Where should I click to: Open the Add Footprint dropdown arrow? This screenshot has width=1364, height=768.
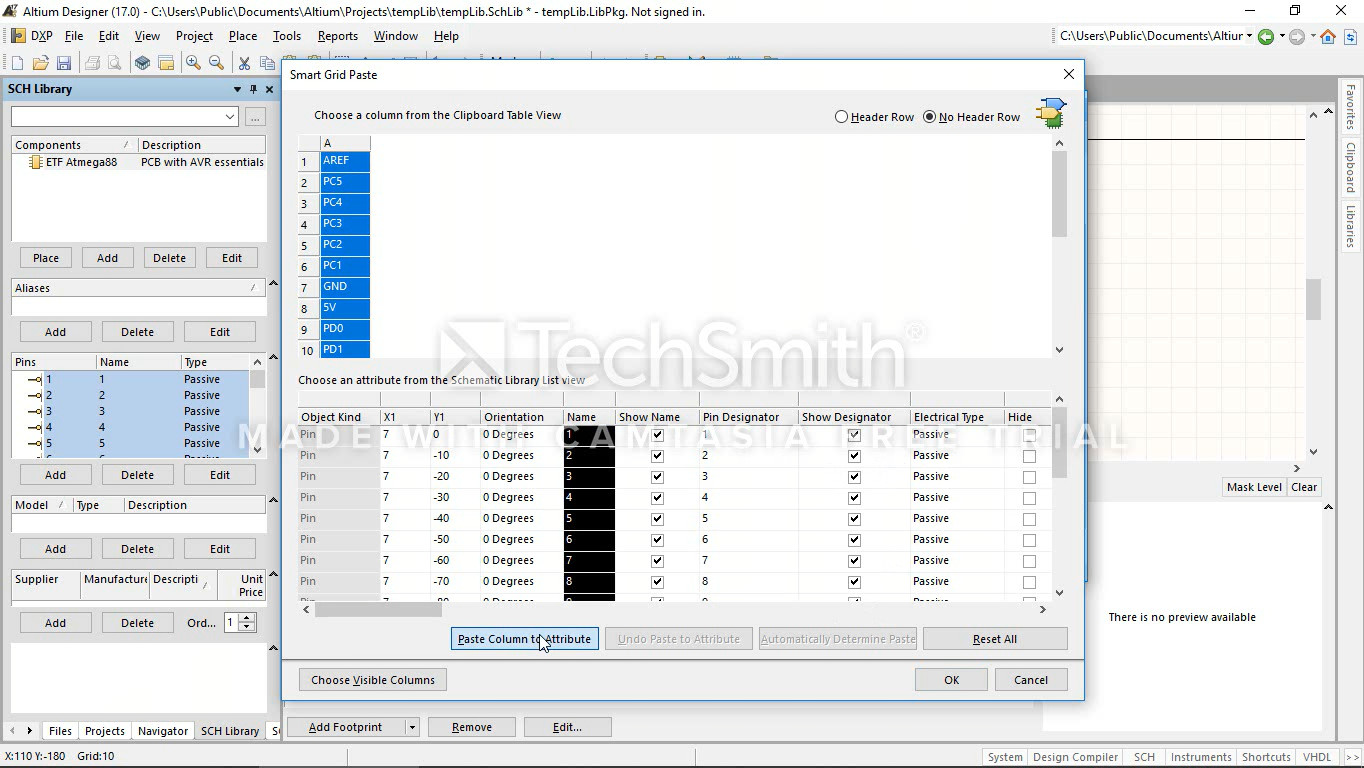pyautogui.click(x=411, y=727)
